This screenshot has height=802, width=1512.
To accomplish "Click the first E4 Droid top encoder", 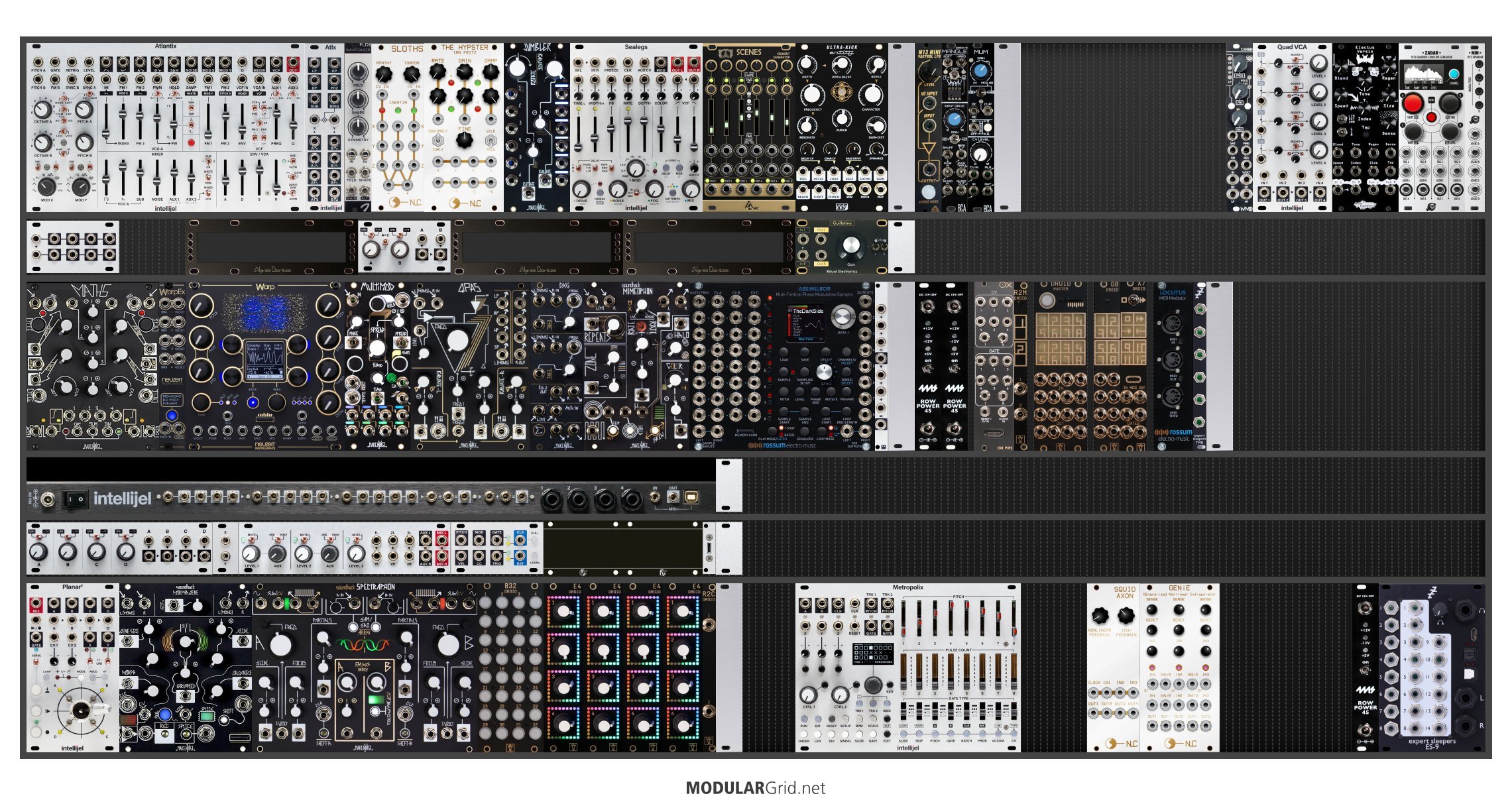I will (x=564, y=611).
